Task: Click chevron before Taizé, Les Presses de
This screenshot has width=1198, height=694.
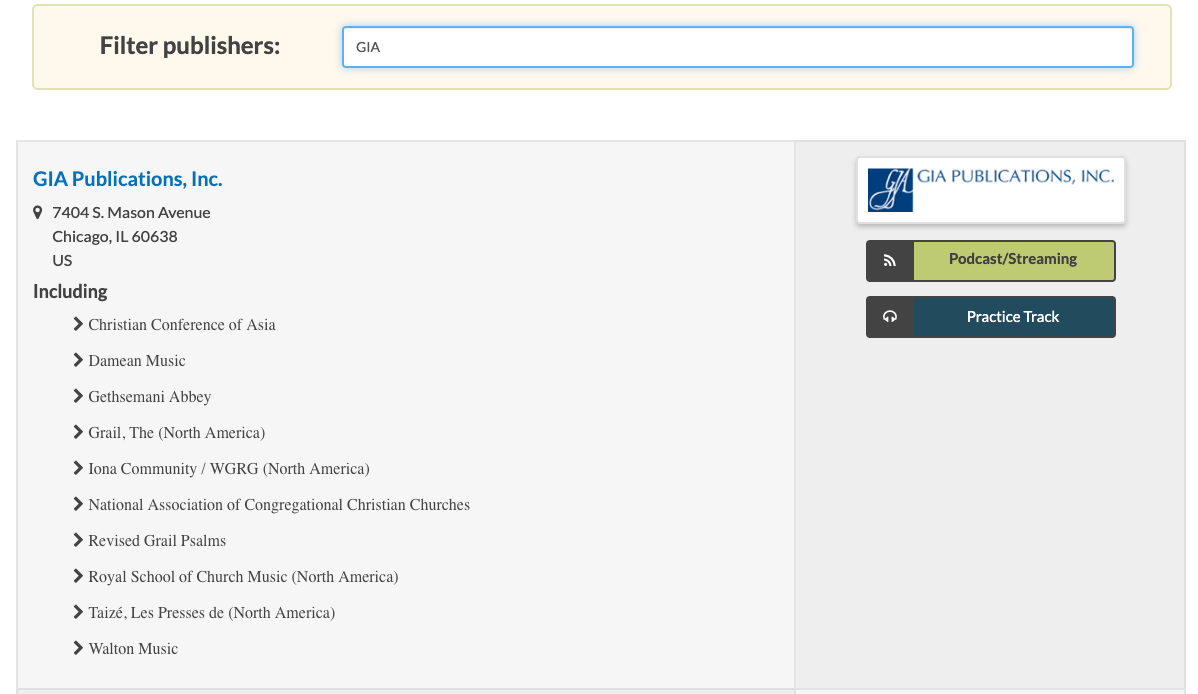Action: (78, 611)
